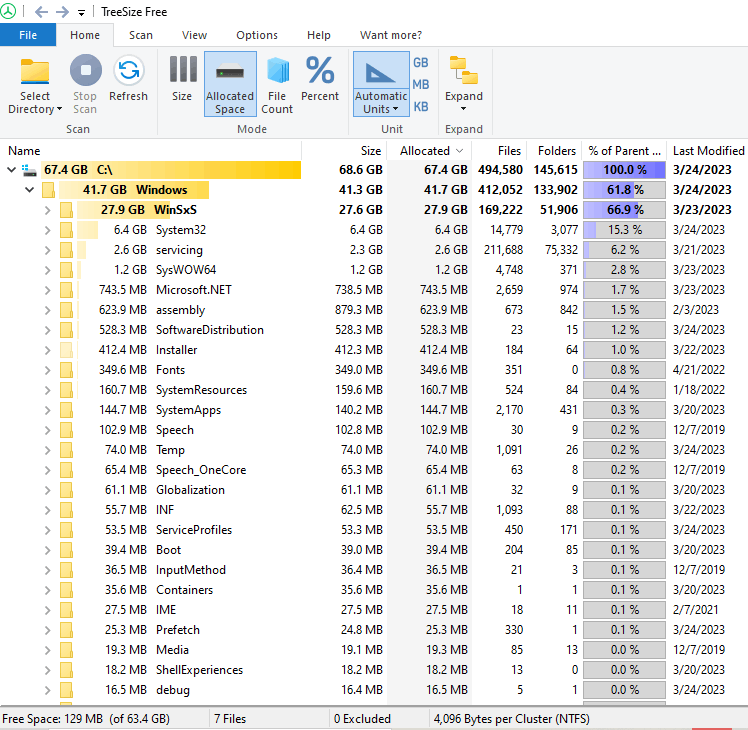Click the debug folder icon
The image size is (748, 730).
point(66,690)
